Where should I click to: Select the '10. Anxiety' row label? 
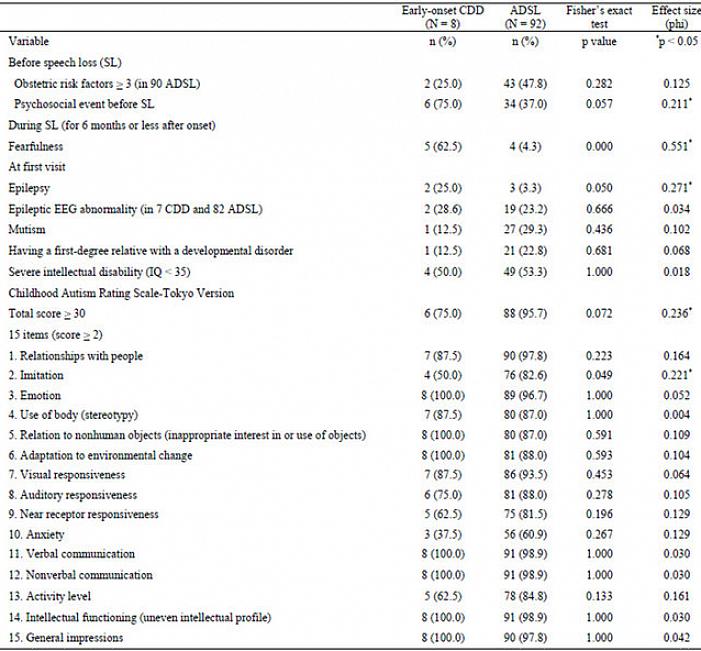(x=36, y=535)
